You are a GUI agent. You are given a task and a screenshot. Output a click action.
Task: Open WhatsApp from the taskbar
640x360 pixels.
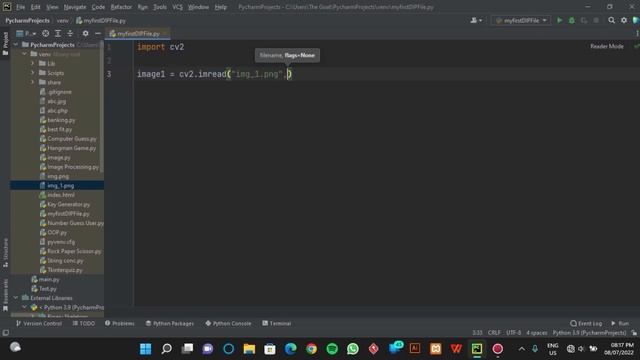[353, 349]
